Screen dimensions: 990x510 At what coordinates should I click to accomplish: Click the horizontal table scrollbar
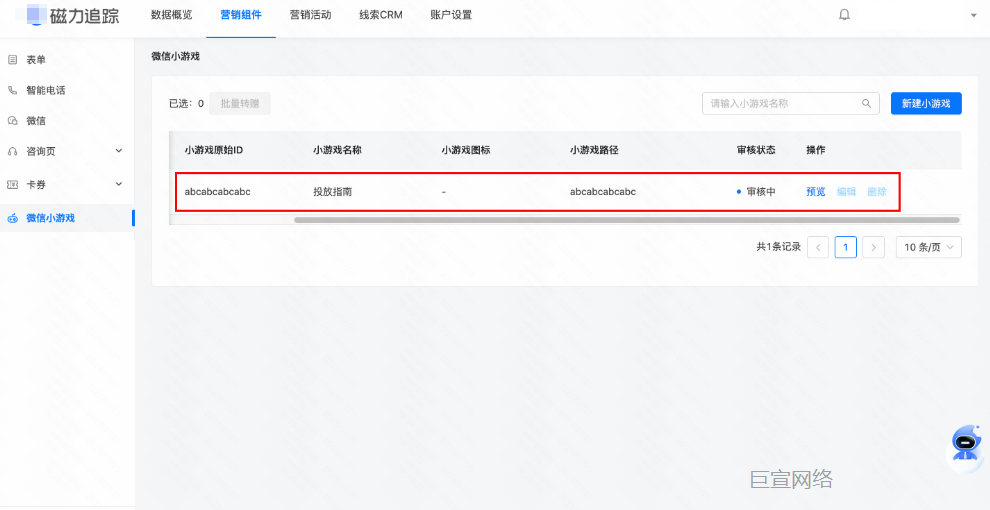coord(627,220)
